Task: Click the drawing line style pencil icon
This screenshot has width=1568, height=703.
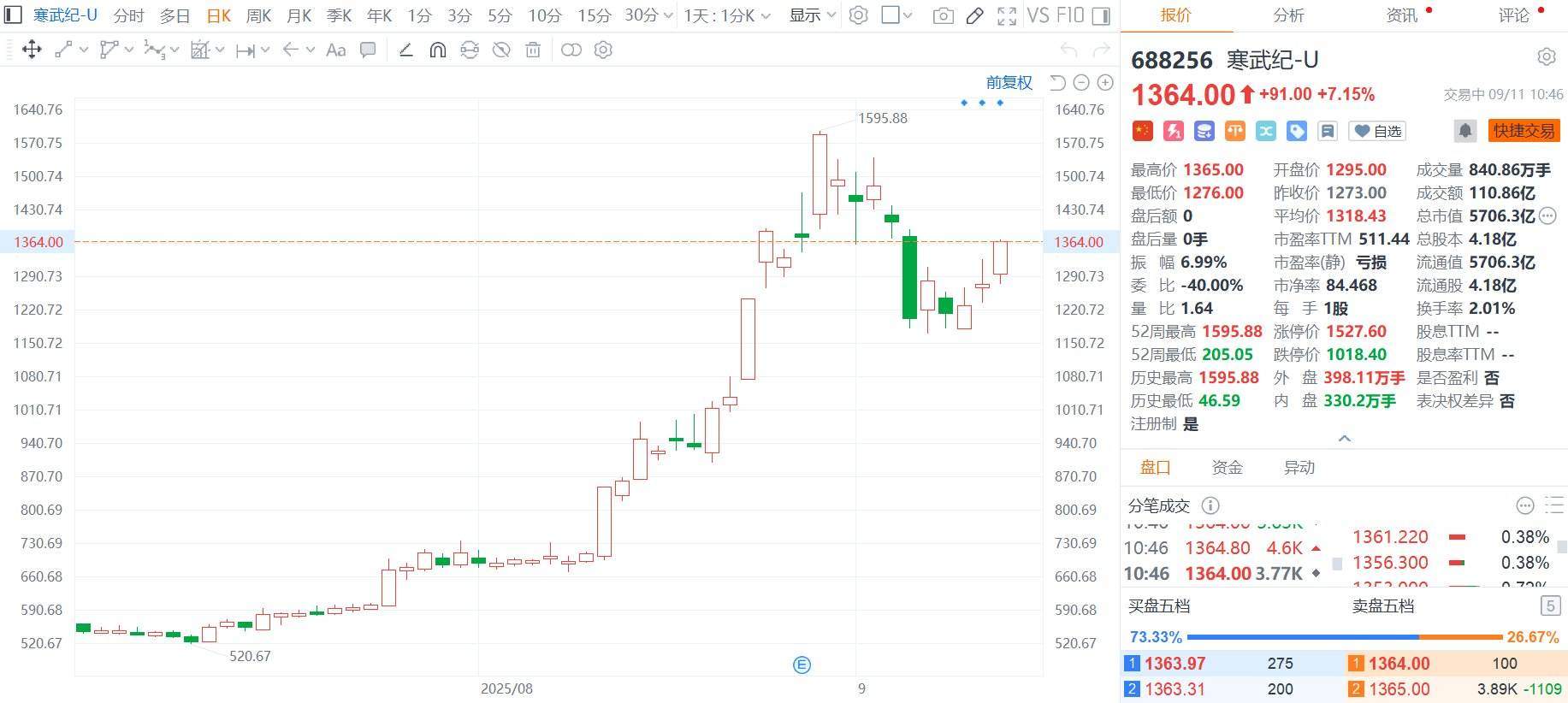Action: pos(406,50)
